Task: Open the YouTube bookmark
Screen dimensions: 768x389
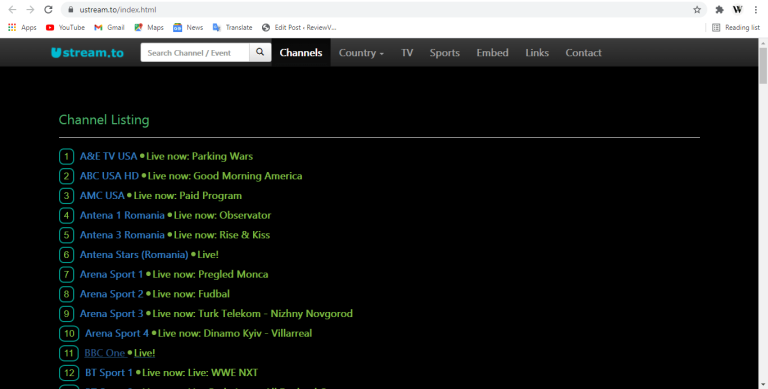Action: [x=65, y=27]
